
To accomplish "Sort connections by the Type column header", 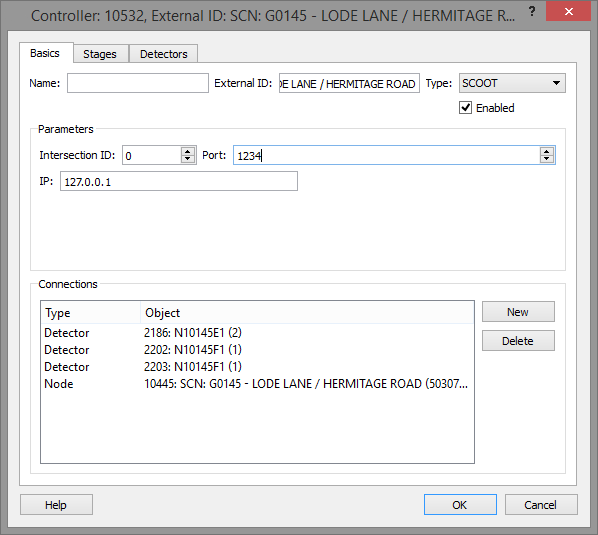I will tap(91, 313).
